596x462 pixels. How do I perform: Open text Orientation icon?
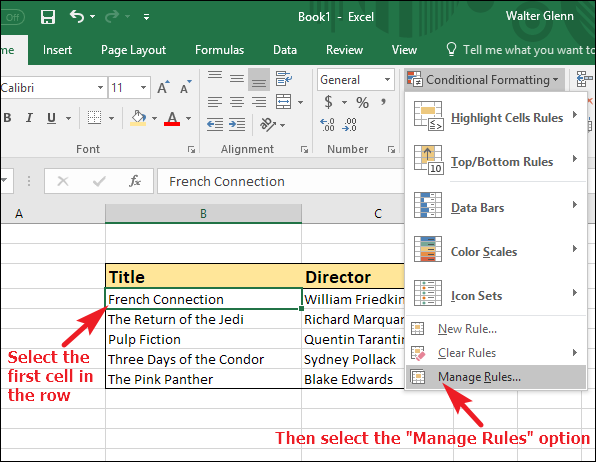click(268, 124)
